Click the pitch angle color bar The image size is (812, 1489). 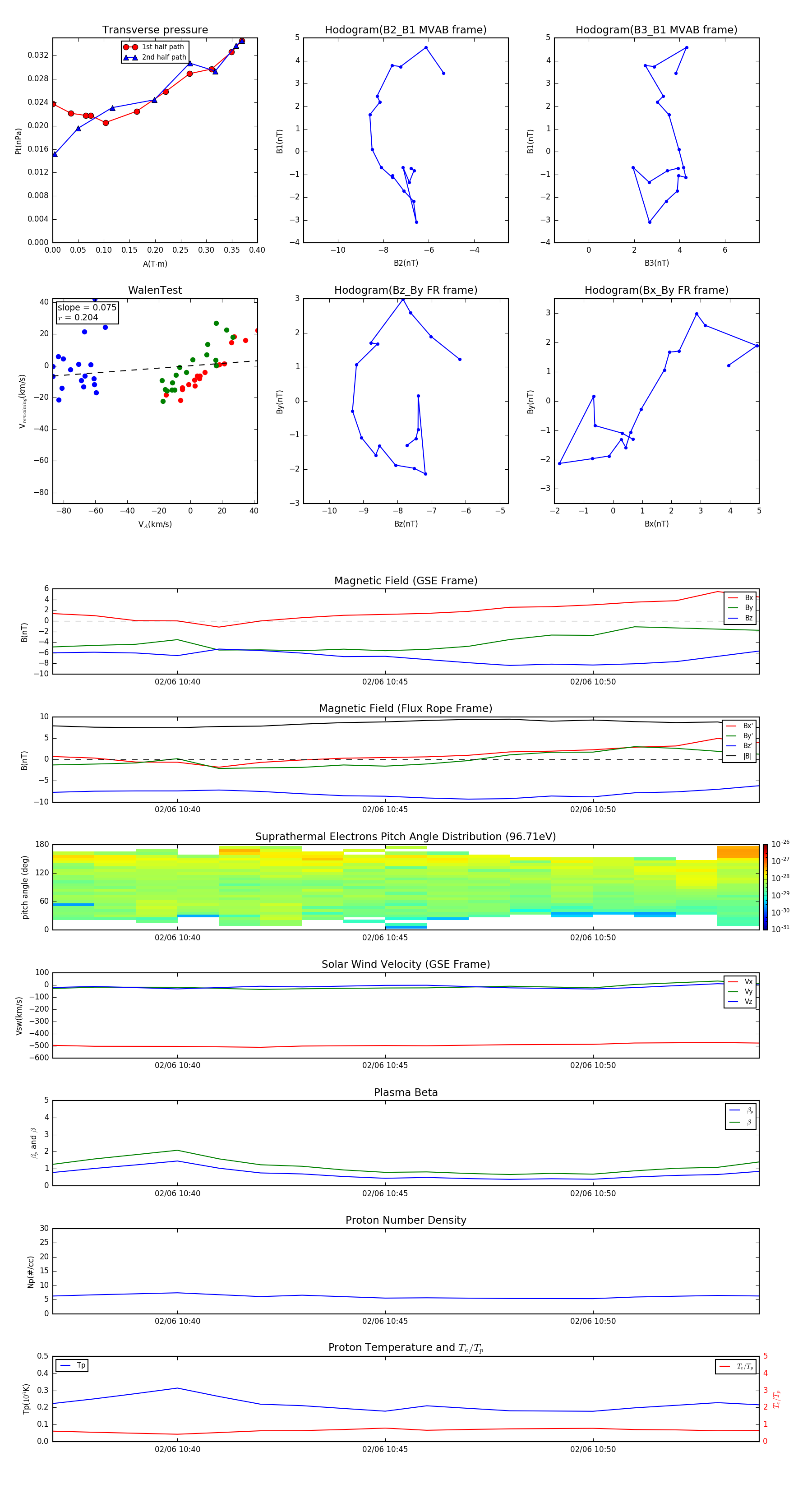tap(765, 887)
